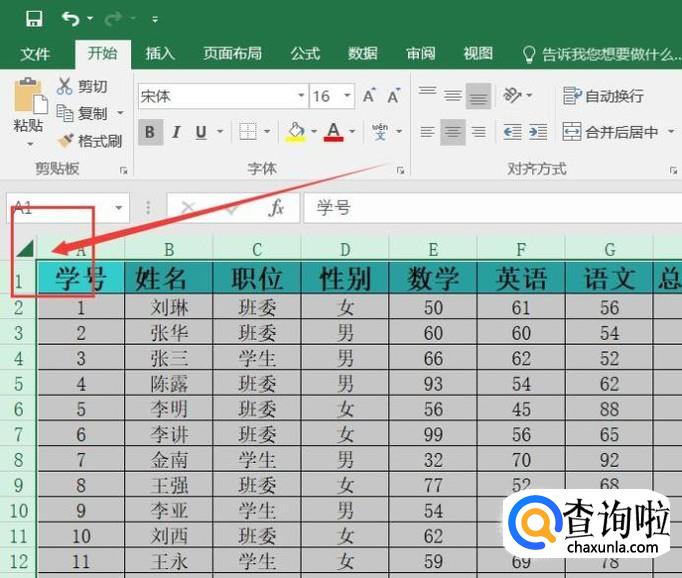The image size is (682, 578).
Task: Expand the borders dropdown arrow
Action: click(x=267, y=131)
